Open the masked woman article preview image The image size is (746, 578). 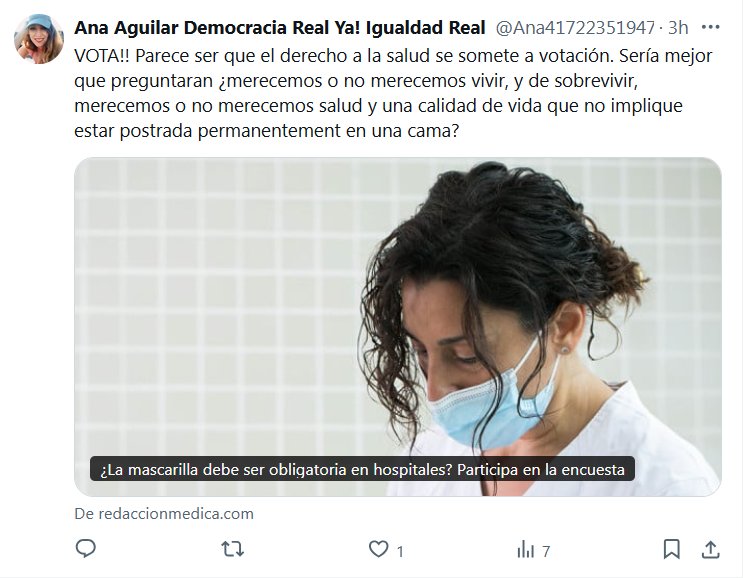click(398, 327)
